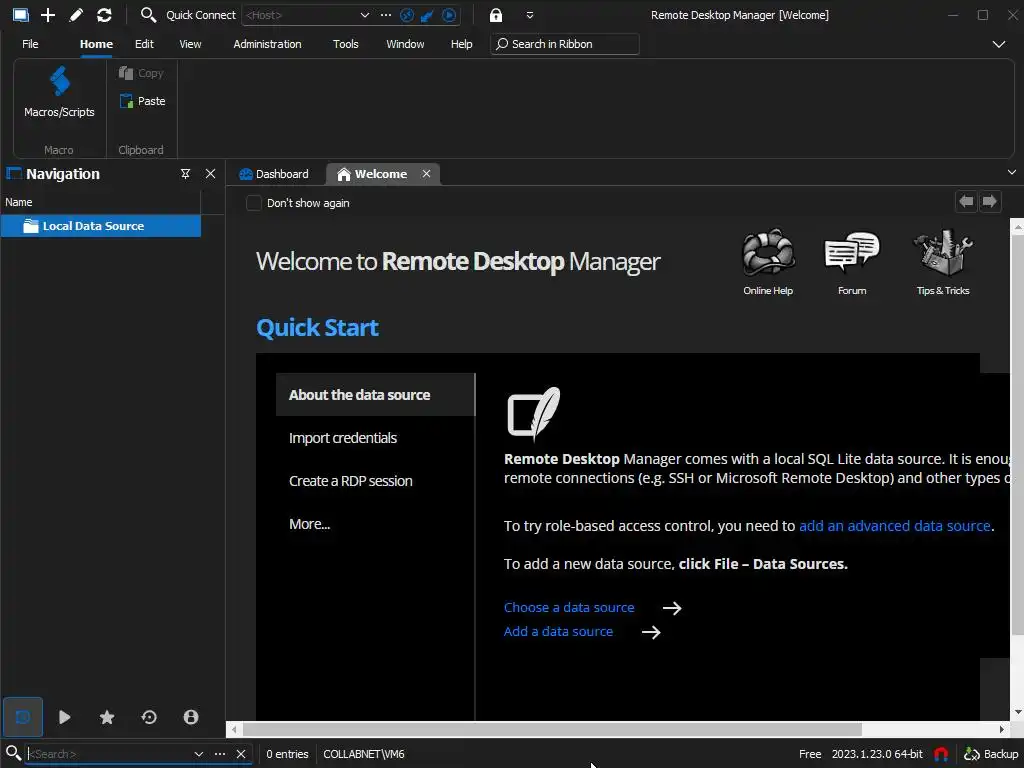The height and width of the screenshot is (768, 1024).
Task: Click the bottom Search input field
Action: tap(108, 754)
